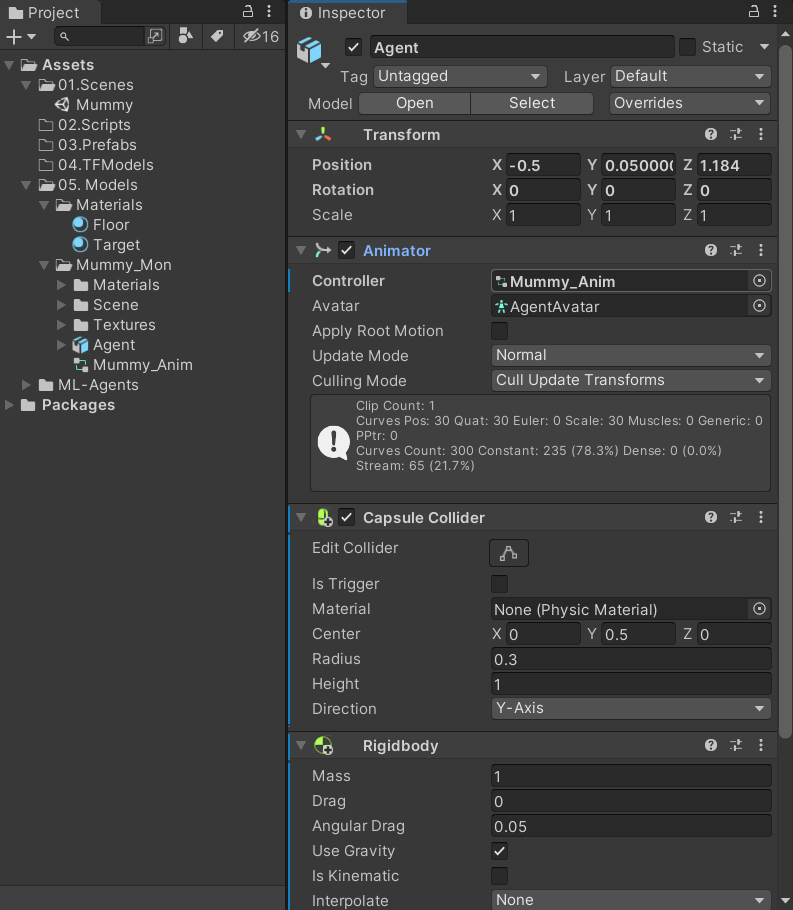Expand the ML-Agents folder
Screen dimensions: 793x910
tap(26, 385)
